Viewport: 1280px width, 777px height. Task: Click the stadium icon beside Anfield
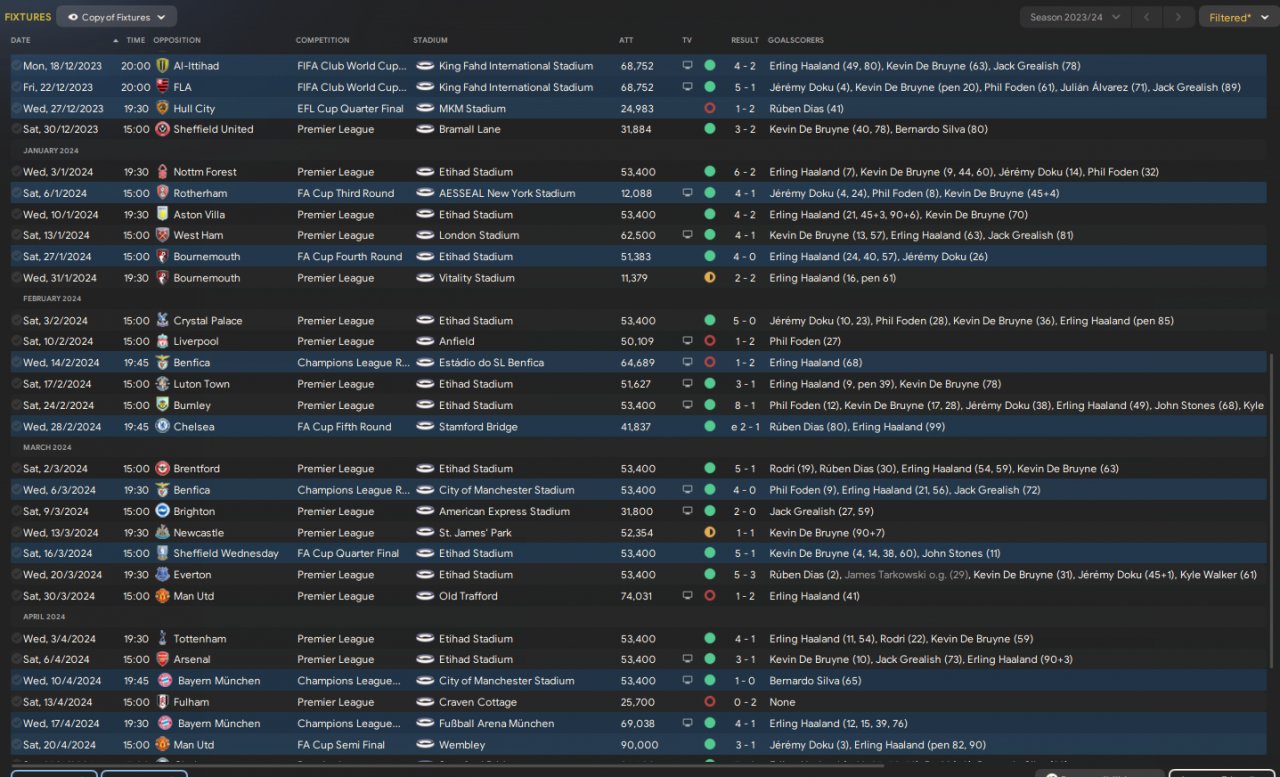424,341
